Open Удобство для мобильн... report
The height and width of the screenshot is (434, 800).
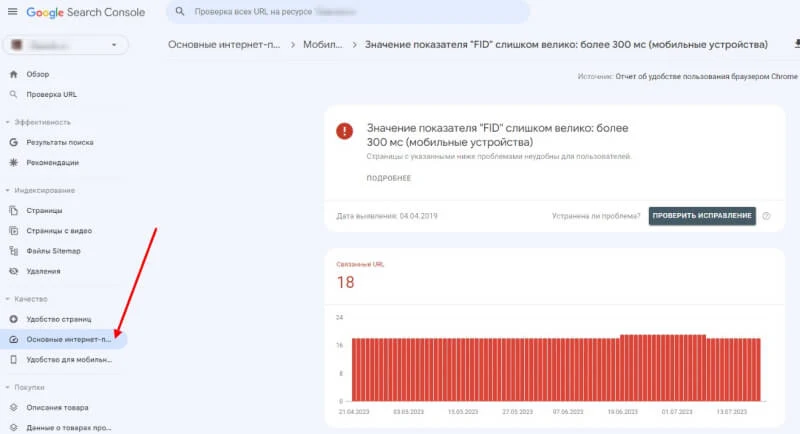coord(69,360)
